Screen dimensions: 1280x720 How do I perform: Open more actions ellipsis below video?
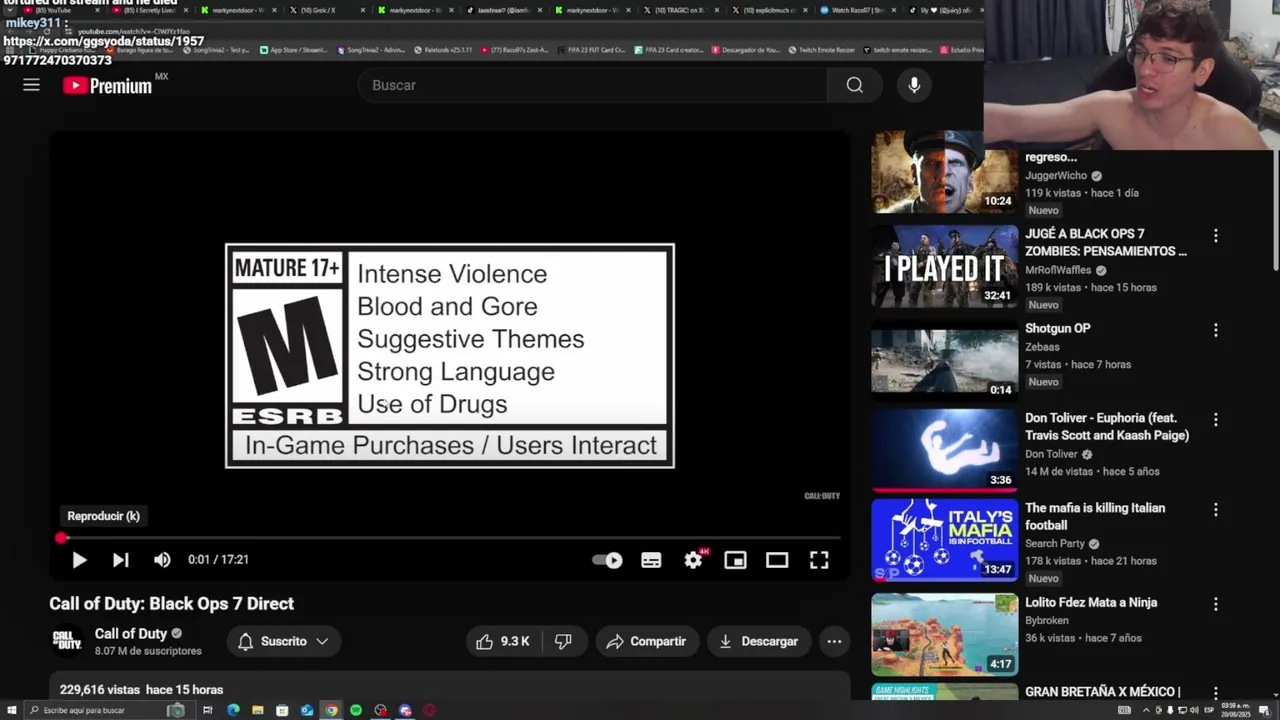coord(834,641)
